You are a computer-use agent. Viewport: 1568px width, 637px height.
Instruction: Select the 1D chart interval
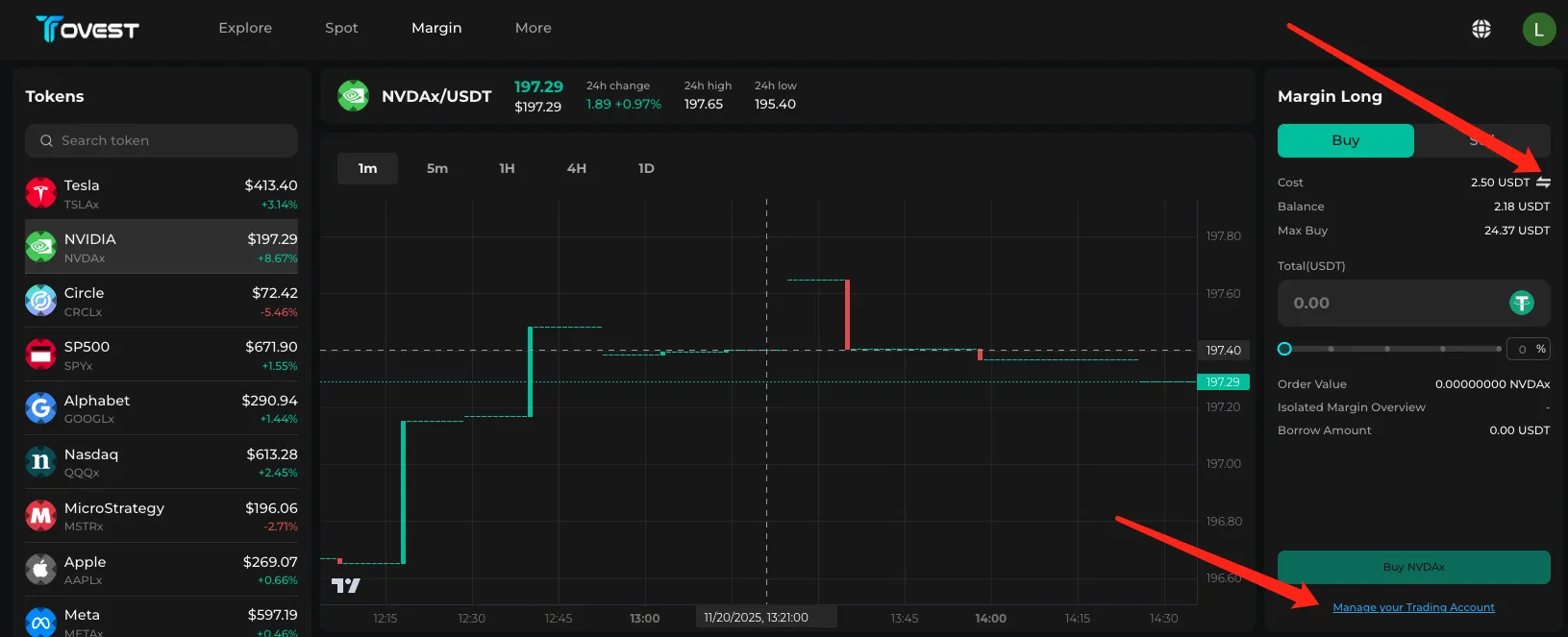pos(646,168)
